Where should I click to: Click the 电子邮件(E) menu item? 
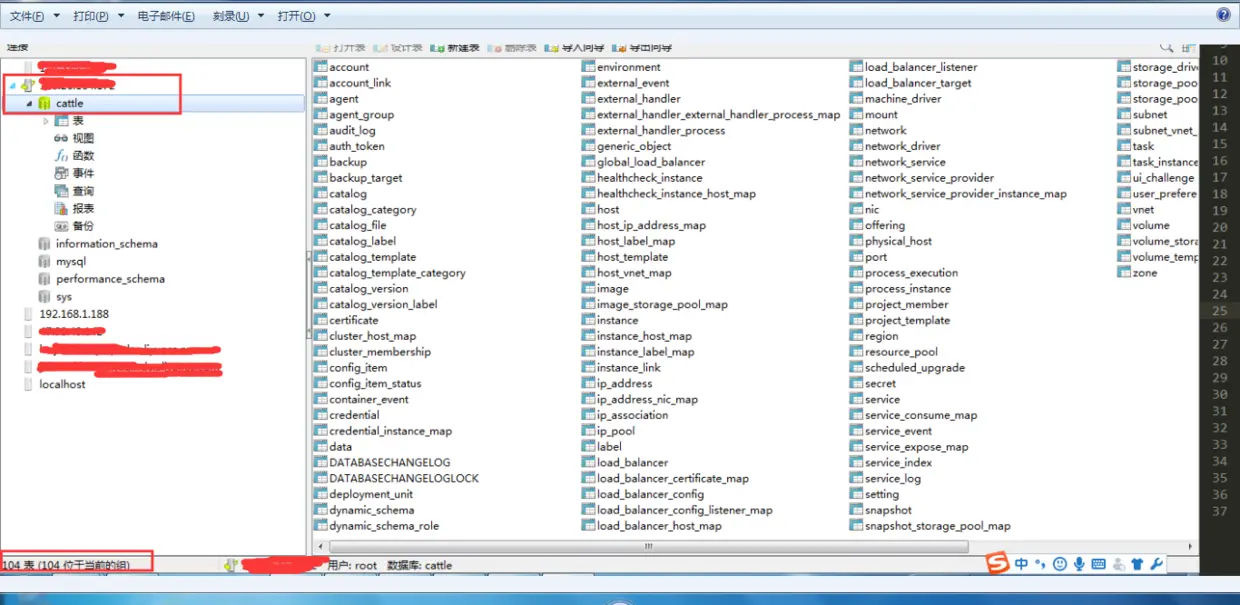click(166, 16)
